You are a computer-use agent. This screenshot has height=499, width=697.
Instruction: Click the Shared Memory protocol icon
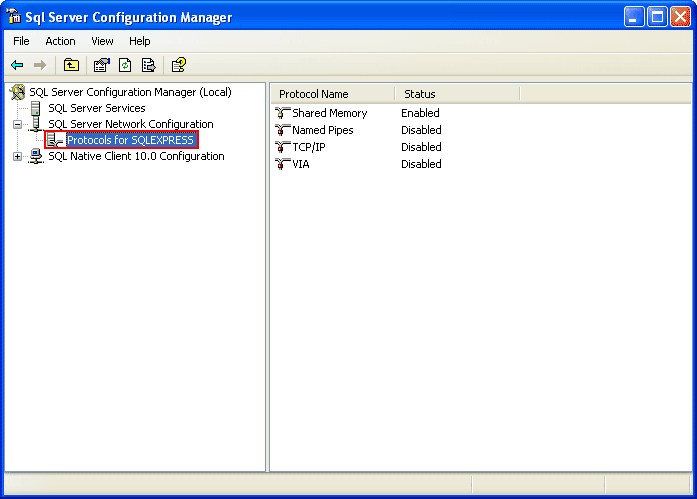click(x=282, y=113)
